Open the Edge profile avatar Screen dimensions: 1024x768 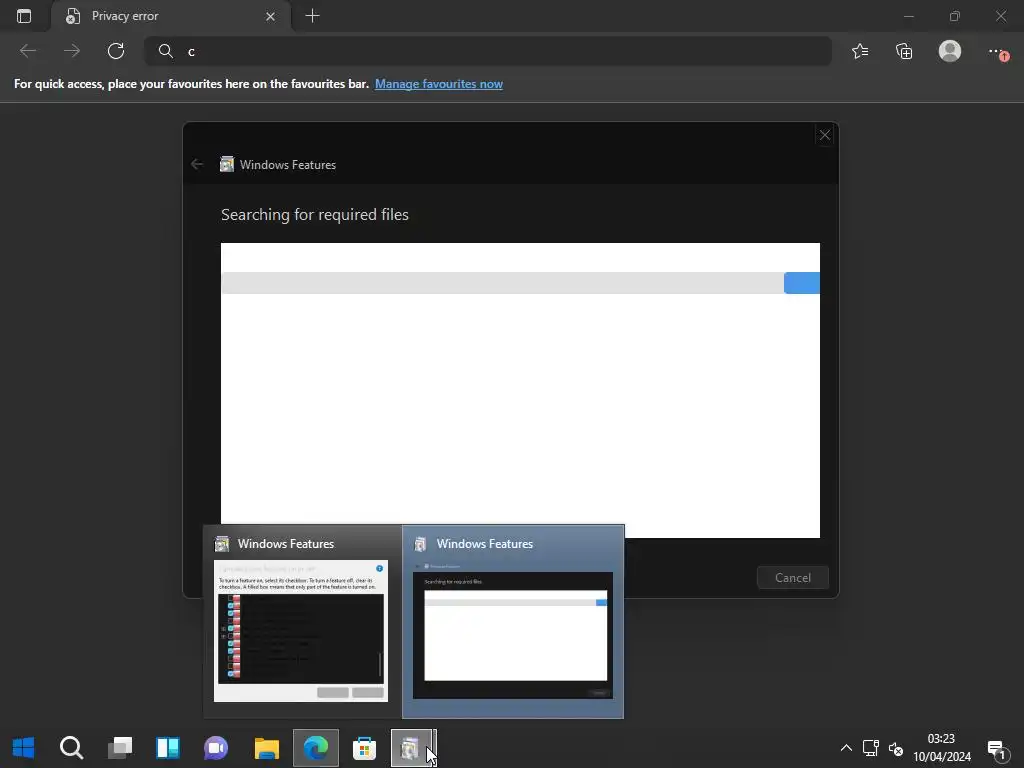950,51
